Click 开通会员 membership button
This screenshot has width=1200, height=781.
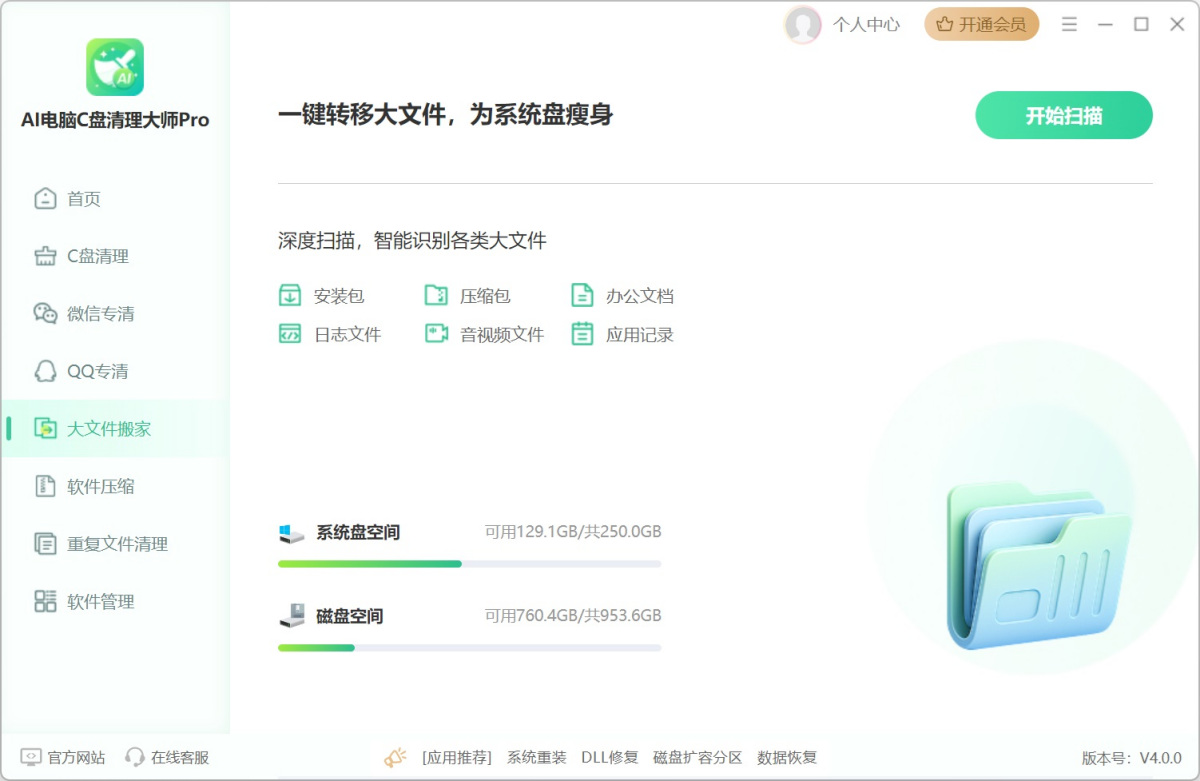(981, 25)
